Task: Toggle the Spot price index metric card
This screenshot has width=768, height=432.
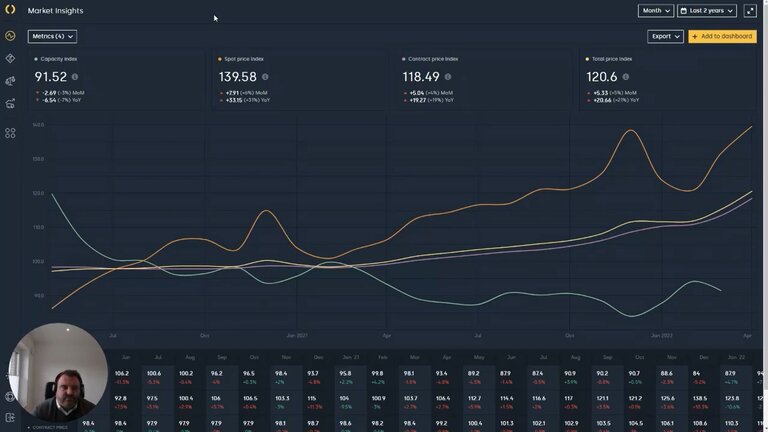Action: click(x=300, y=80)
